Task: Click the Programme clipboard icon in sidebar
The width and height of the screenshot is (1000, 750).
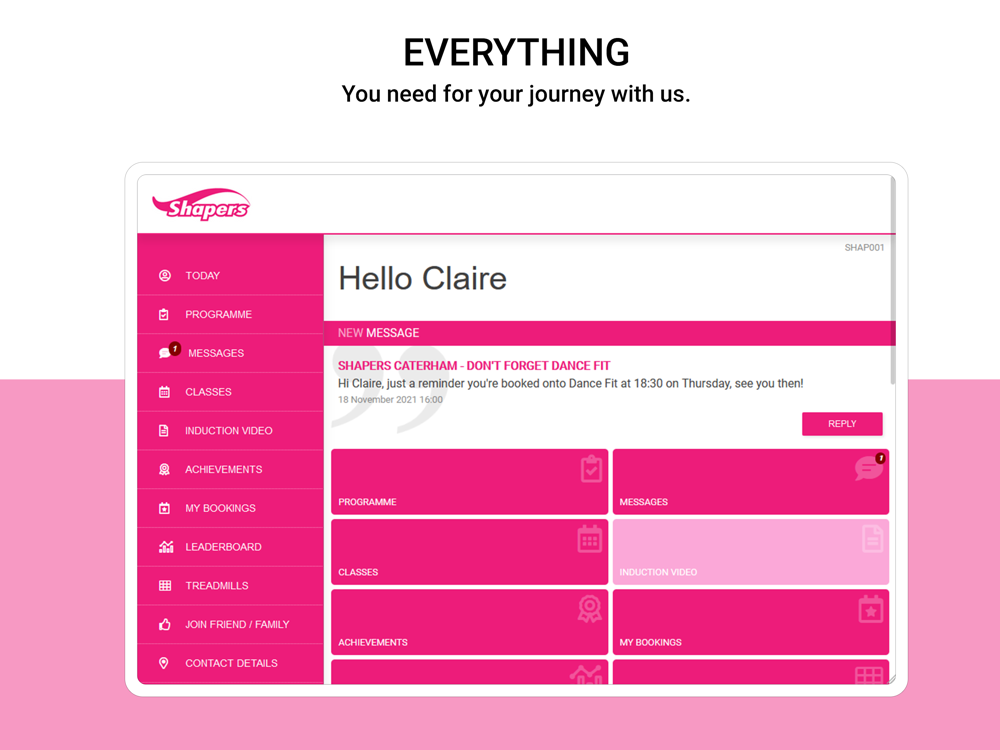Action: [164, 314]
